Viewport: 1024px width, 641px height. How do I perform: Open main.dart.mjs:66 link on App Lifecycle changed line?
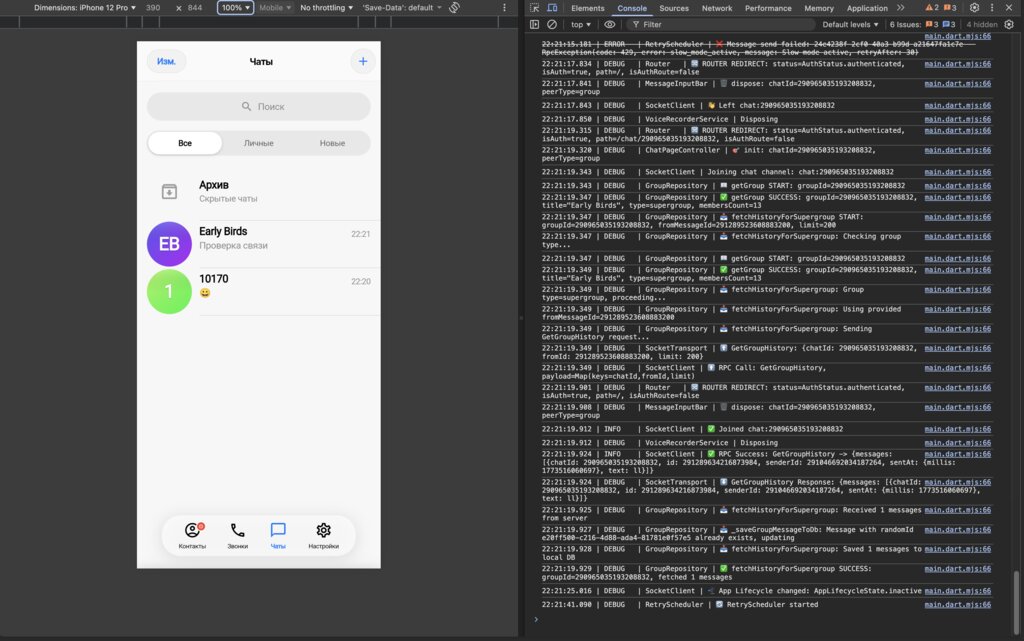click(957, 591)
